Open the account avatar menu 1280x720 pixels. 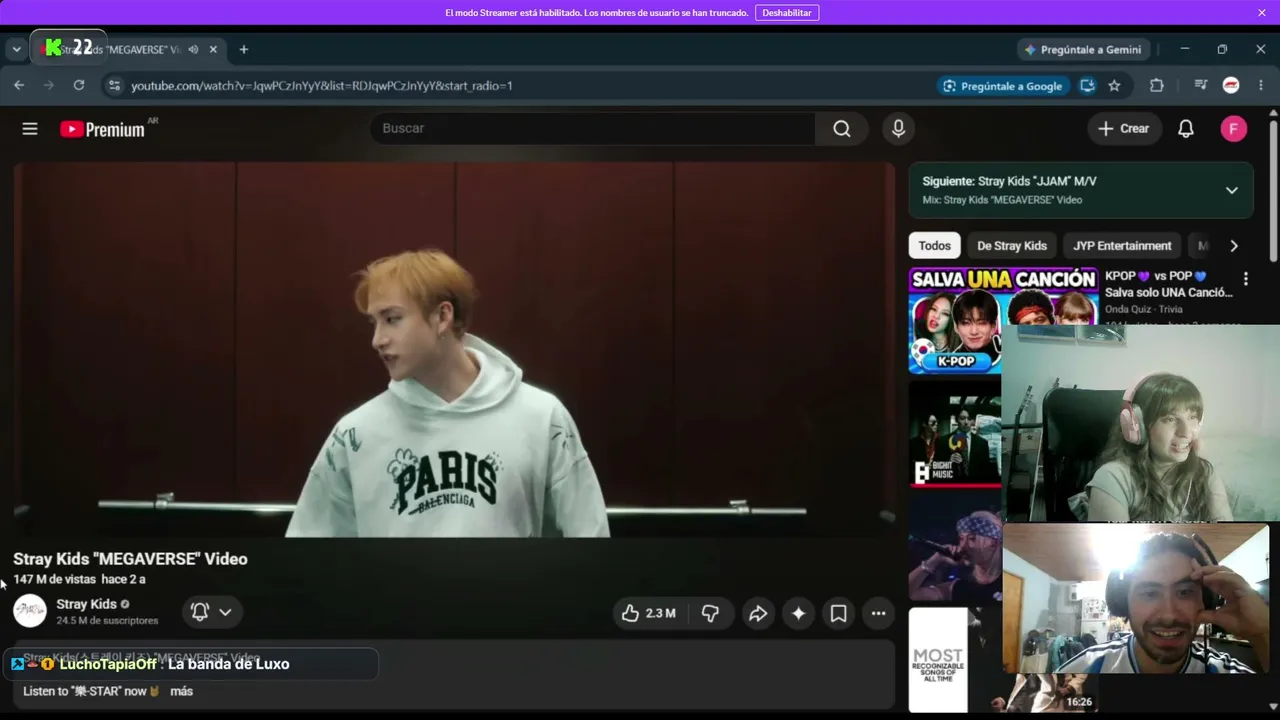tap(1233, 128)
